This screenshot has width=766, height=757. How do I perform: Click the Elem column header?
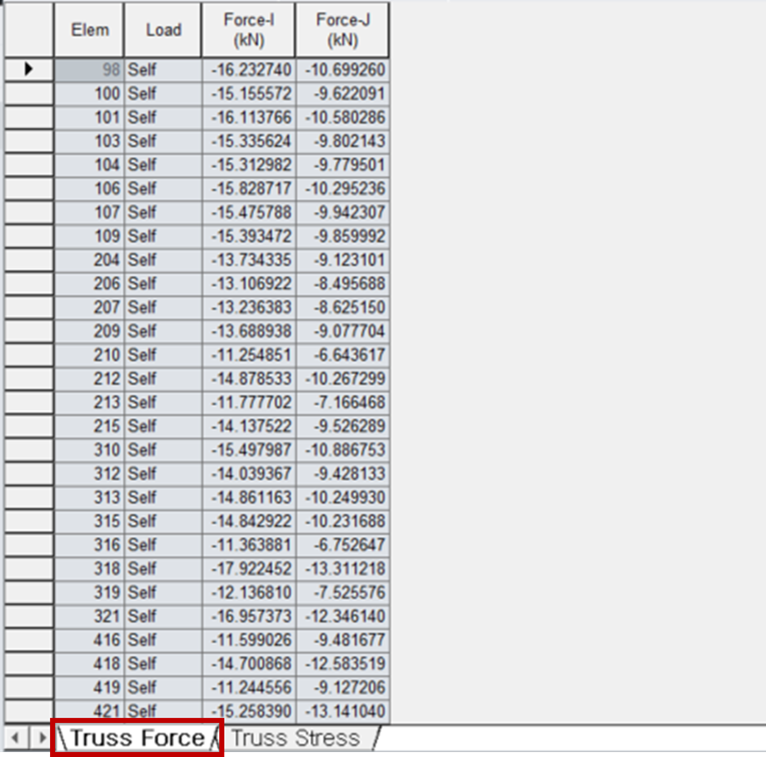click(89, 30)
